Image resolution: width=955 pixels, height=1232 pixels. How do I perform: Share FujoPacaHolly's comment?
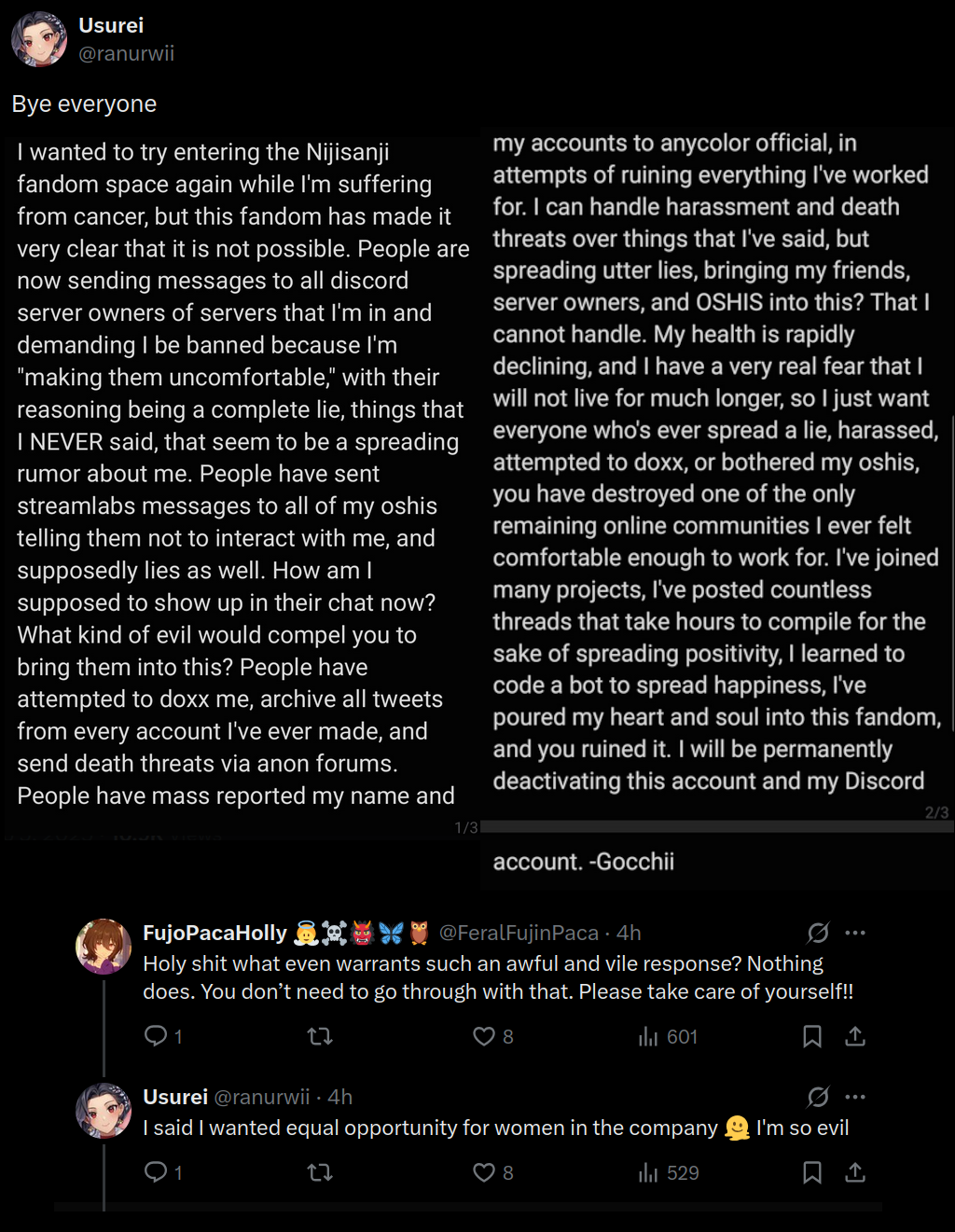click(x=855, y=1036)
